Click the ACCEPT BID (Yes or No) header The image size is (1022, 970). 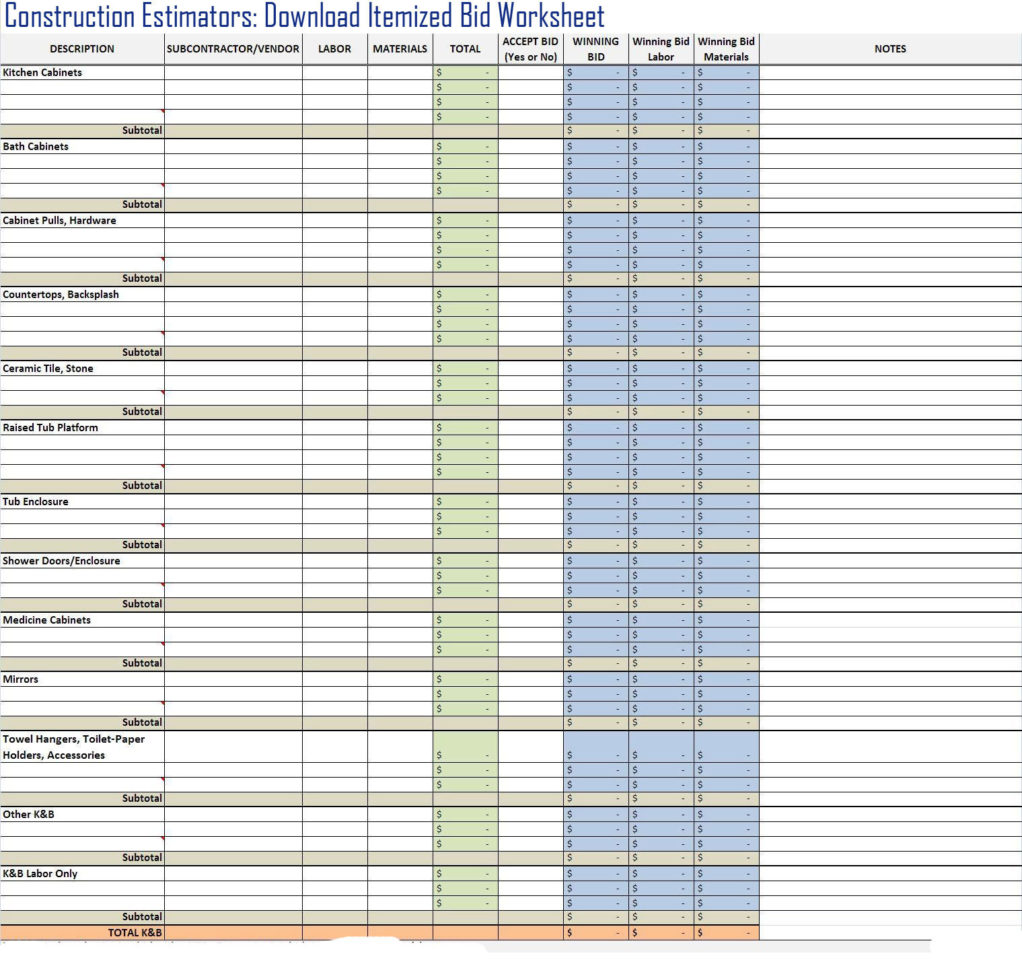pyautogui.click(x=529, y=48)
